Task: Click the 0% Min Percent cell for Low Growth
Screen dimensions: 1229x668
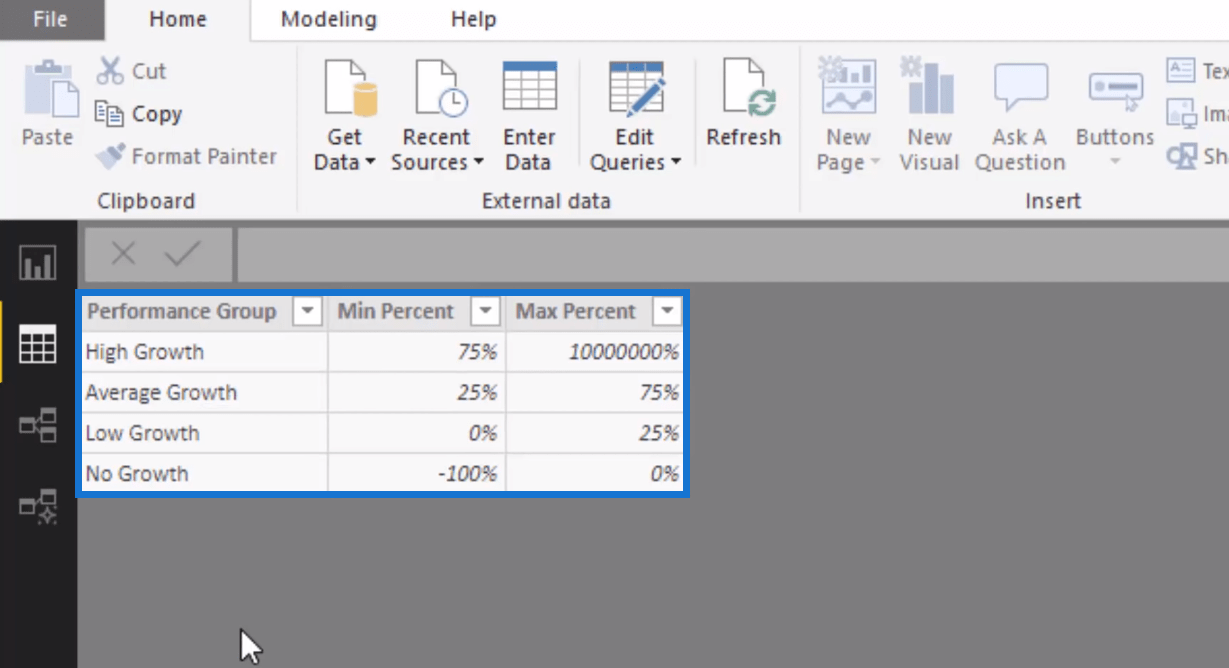Action: point(417,433)
